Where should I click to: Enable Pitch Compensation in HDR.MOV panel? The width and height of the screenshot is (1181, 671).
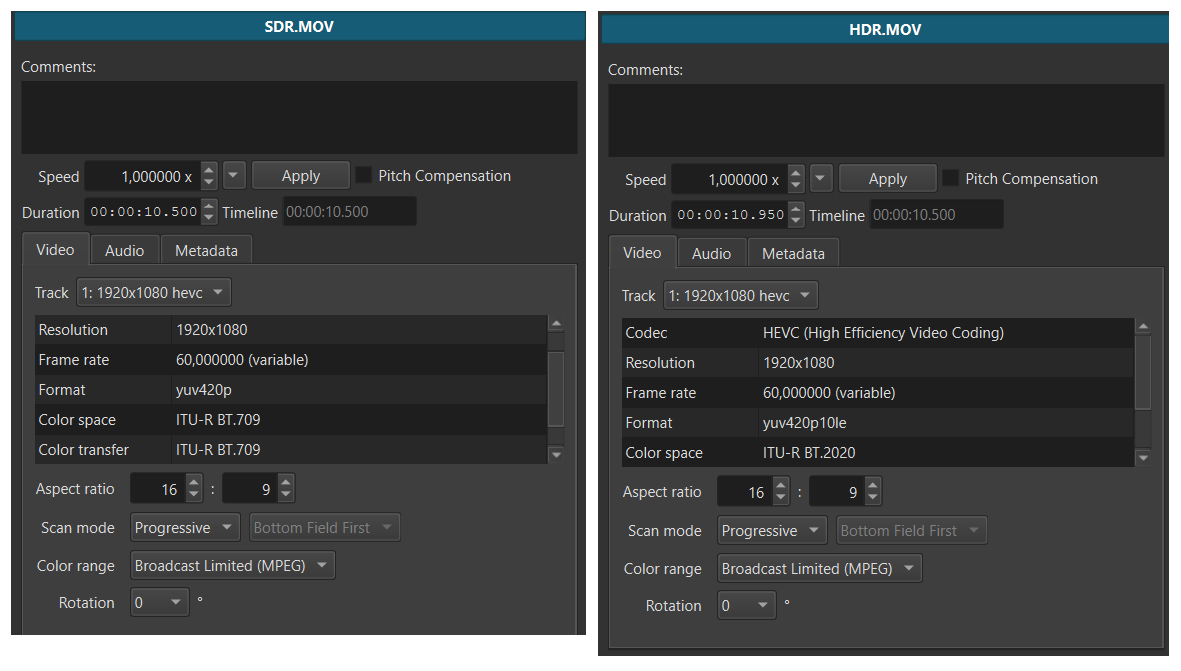click(951, 178)
